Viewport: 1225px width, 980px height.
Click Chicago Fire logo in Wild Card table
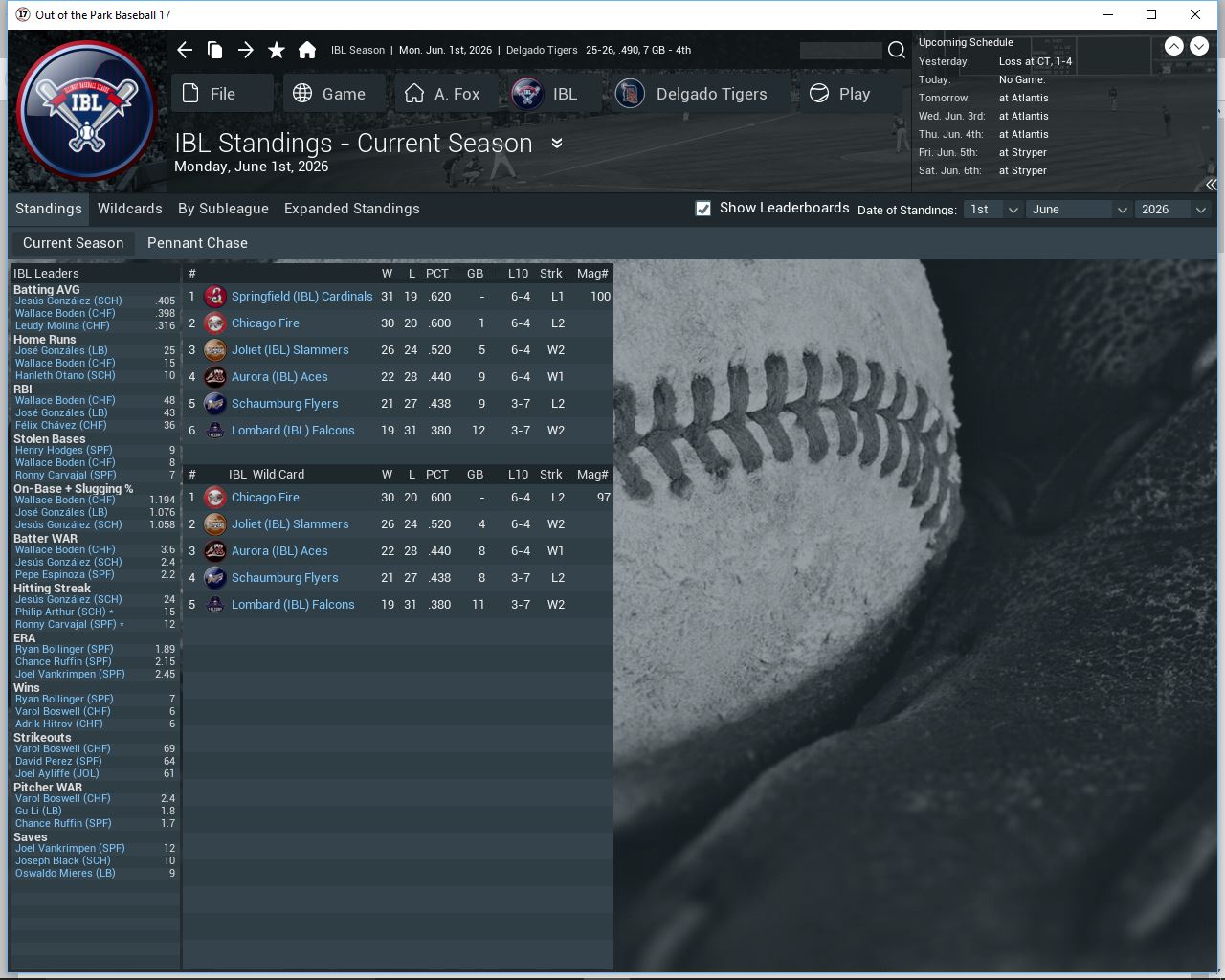point(215,498)
